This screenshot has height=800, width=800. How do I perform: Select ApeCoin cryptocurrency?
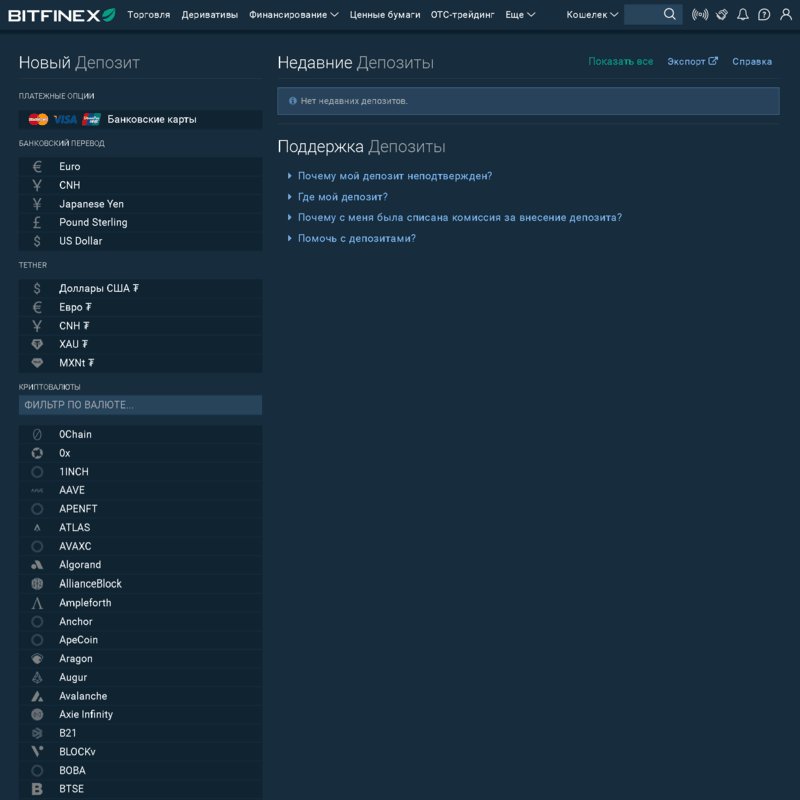(140, 640)
